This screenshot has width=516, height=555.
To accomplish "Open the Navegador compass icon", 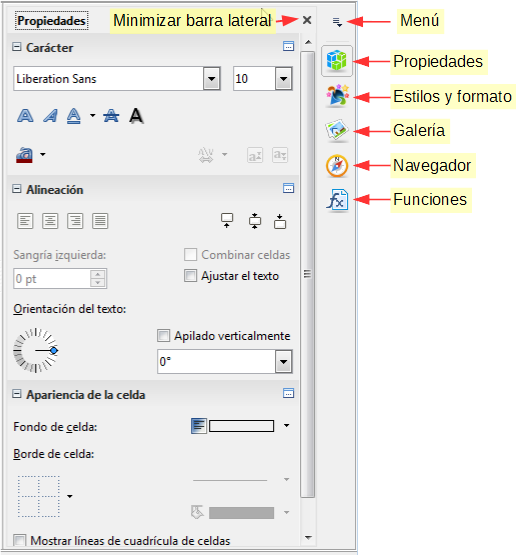I will point(337,165).
